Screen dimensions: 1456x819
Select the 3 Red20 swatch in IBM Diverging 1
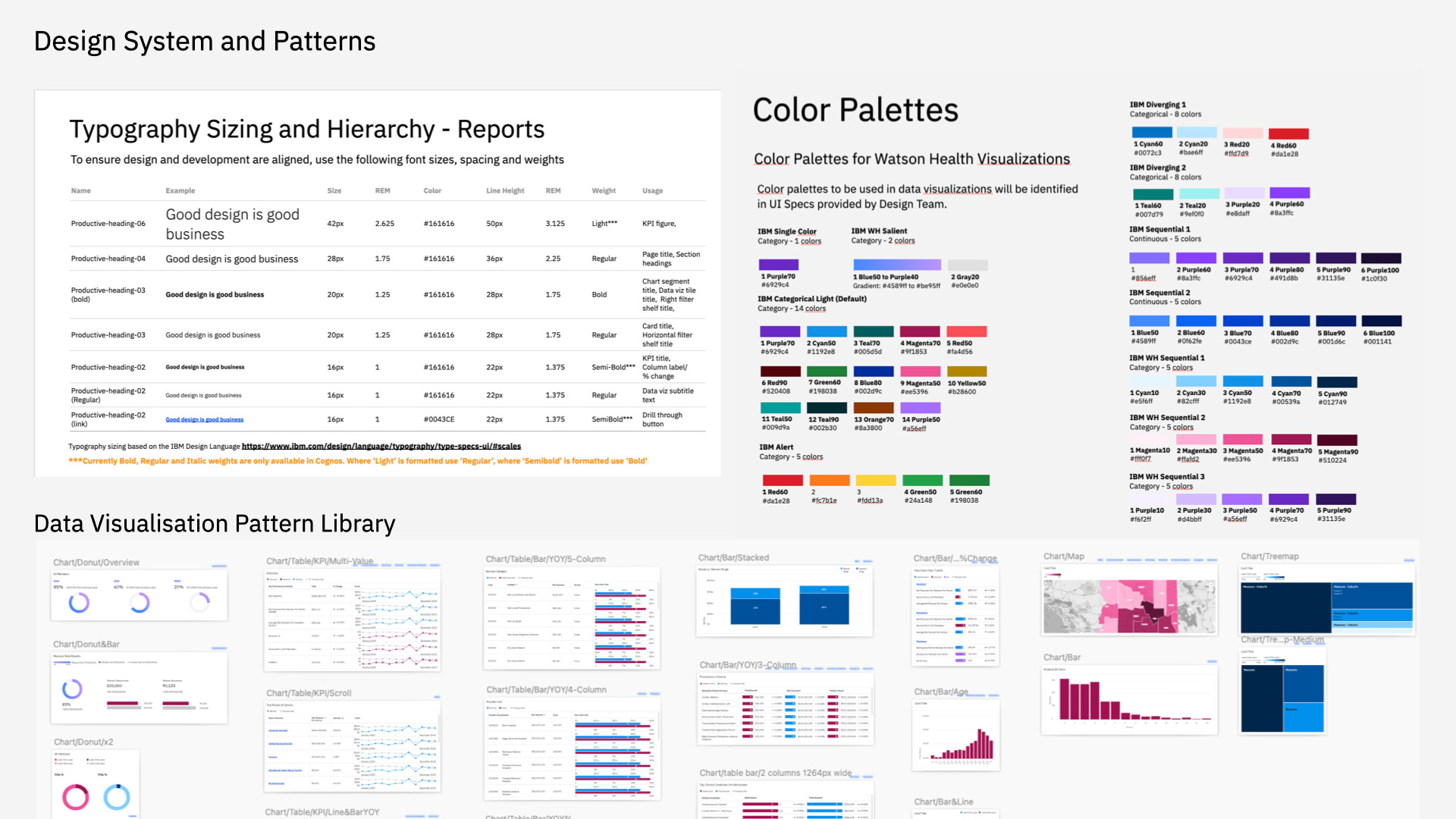(x=1242, y=133)
